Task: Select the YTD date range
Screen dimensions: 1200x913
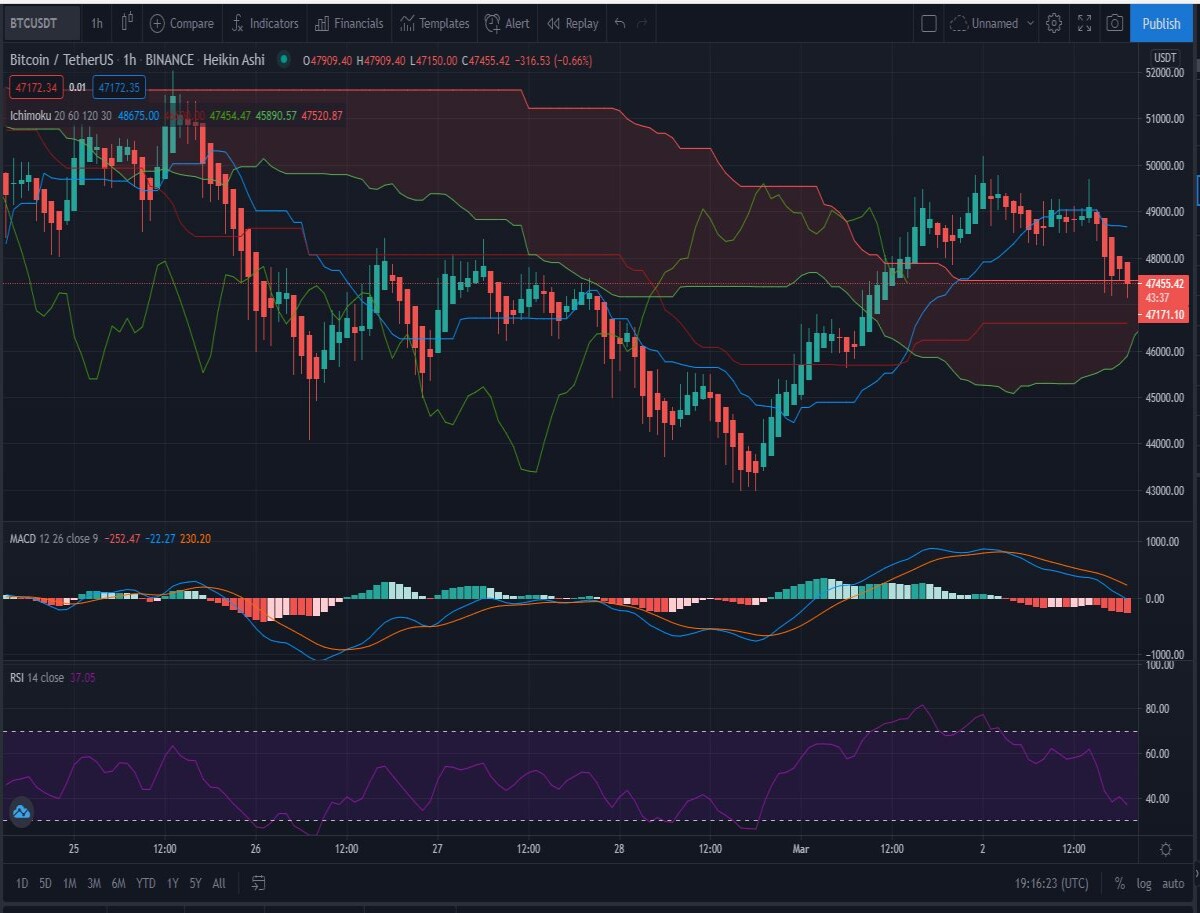Action: [x=145, y=883]
